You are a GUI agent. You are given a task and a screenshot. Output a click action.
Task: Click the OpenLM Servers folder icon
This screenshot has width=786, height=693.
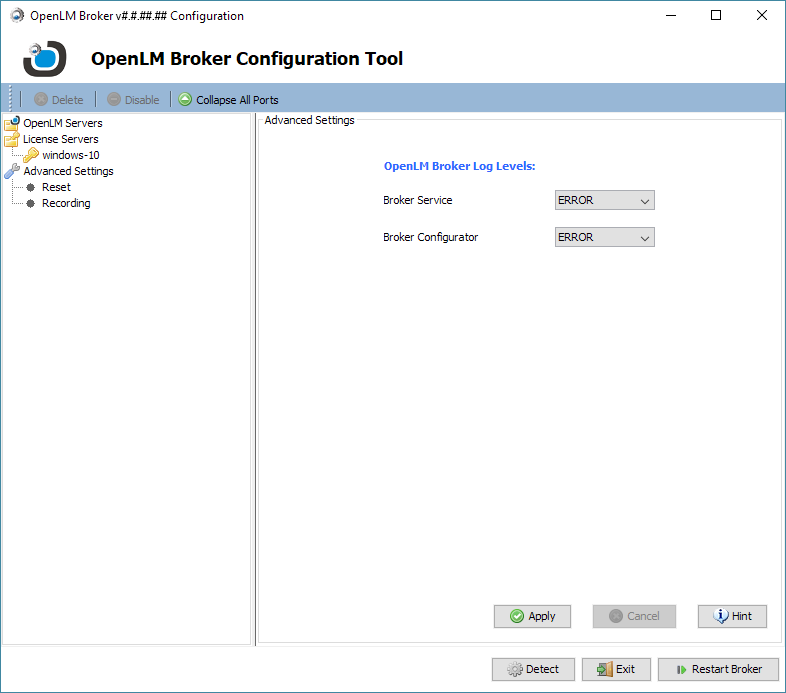click(x=12, y=124)
